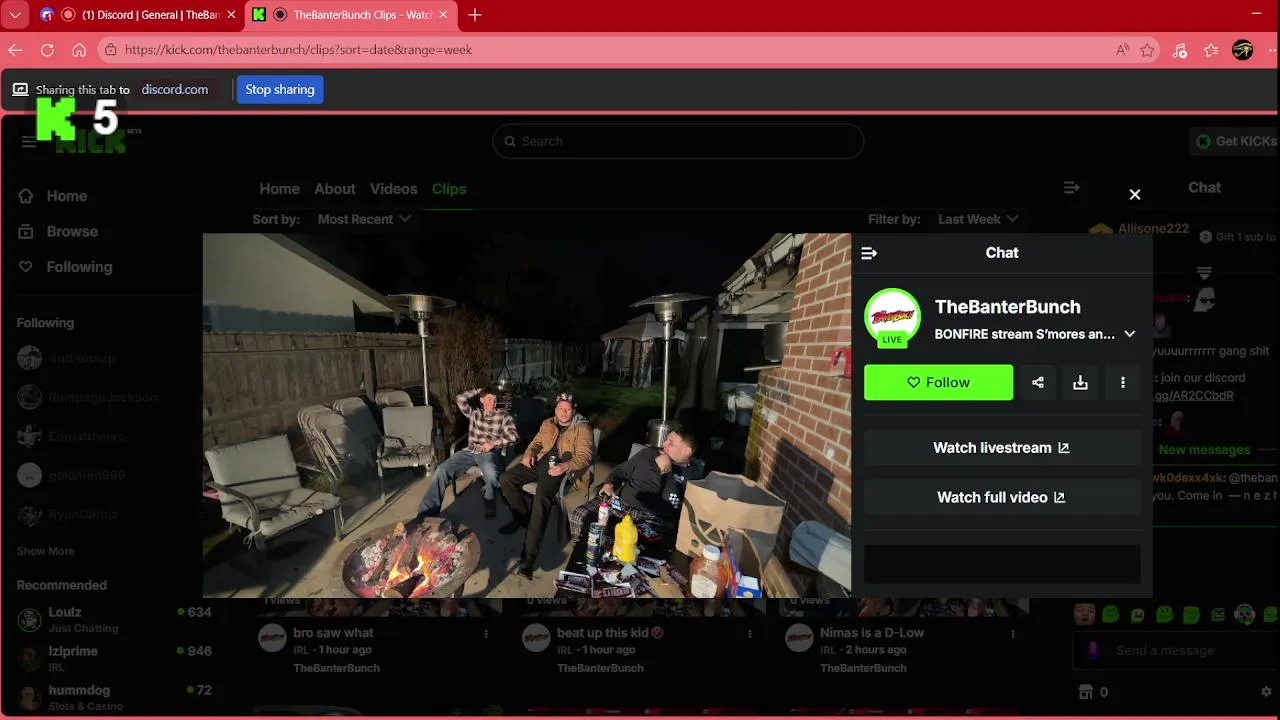The image size is (1280, 720).
Task: Click the Kick hamburger menu icon
Action: tap(29, 141)
